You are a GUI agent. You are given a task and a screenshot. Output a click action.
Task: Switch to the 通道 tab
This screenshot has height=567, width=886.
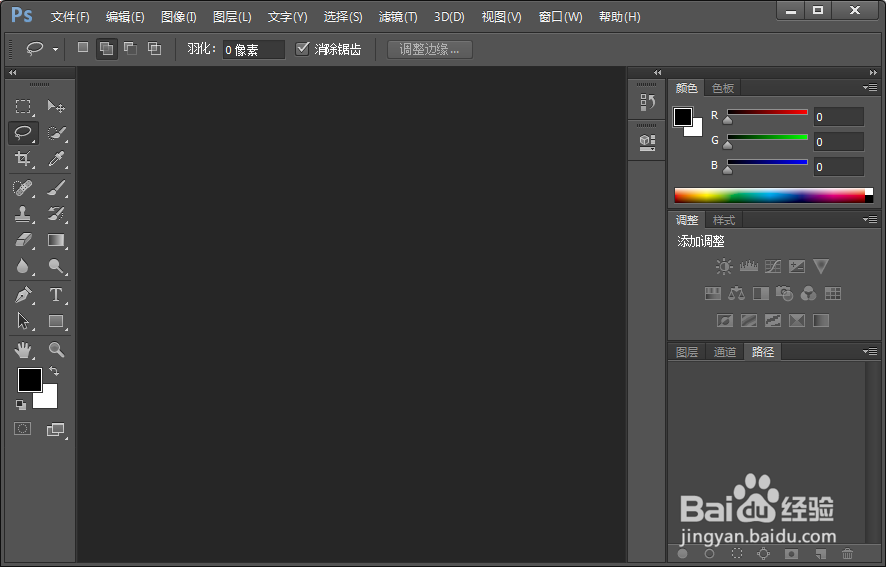pyautogui.click(x=724, y=352)
